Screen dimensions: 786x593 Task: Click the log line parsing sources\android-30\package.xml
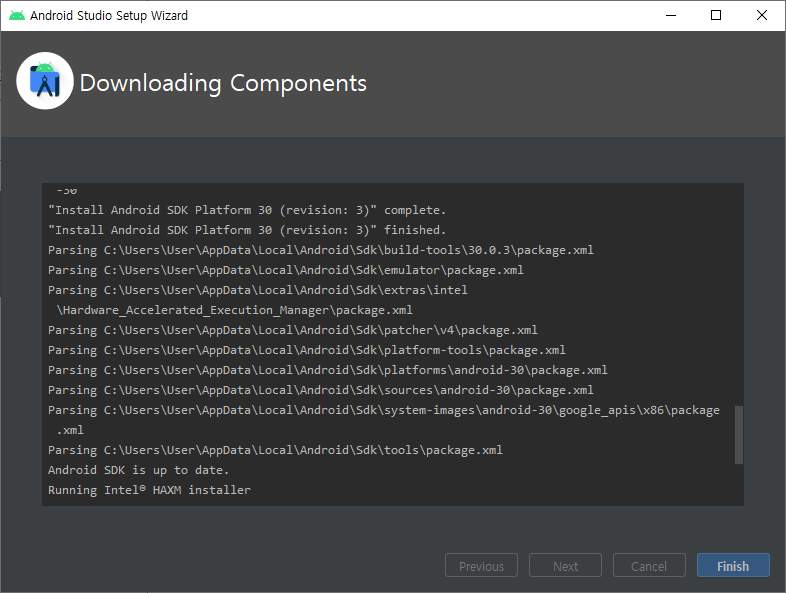tap(321, 390)
